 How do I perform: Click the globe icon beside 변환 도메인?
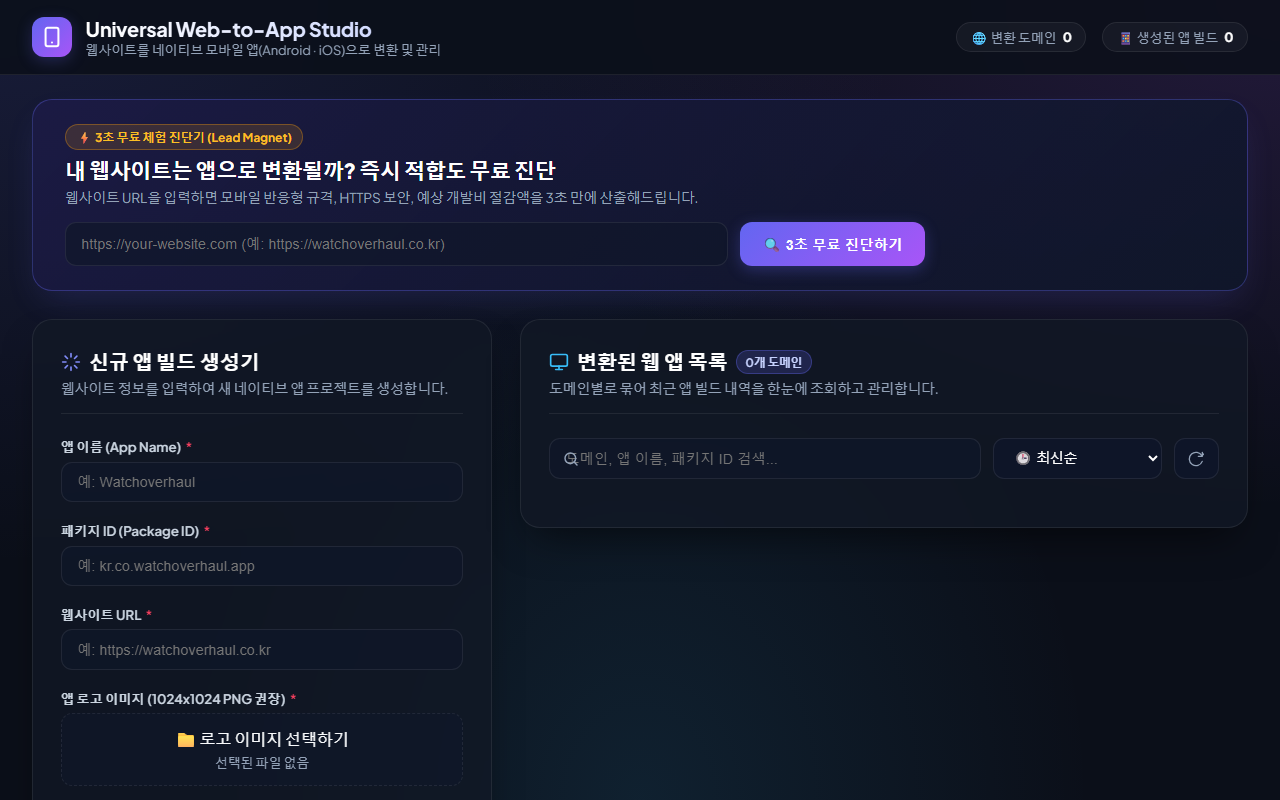click(979, 38)
